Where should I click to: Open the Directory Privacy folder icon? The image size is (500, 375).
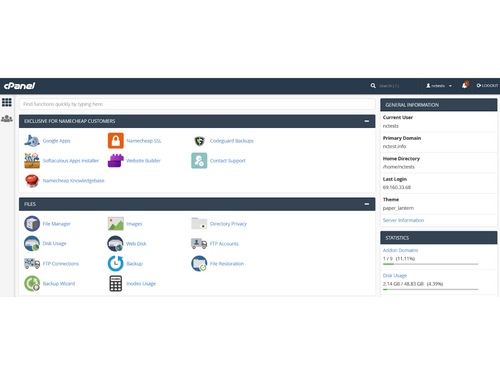click(x=199, y=223)
